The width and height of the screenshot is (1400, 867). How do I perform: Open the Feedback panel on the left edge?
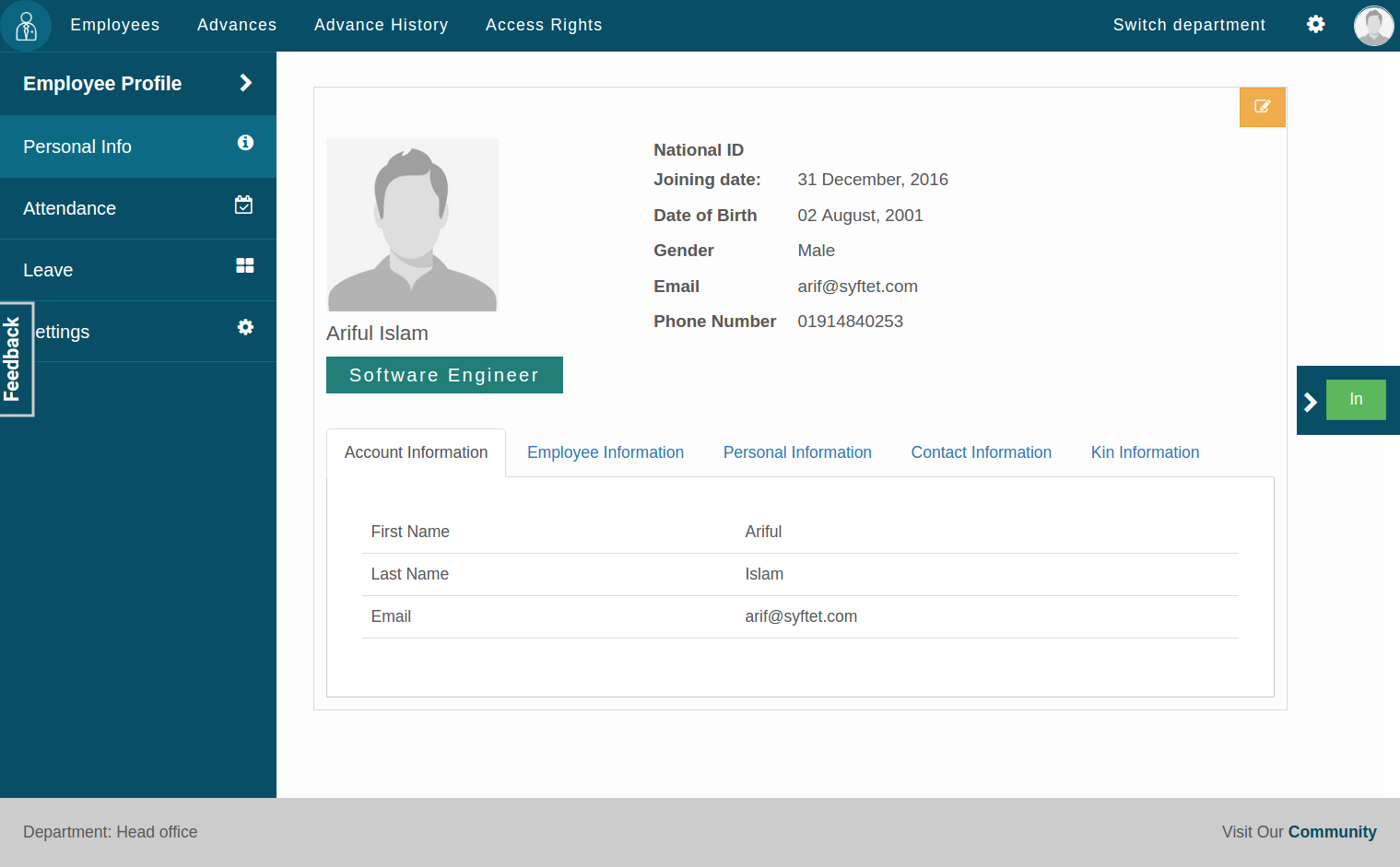pos(15,358)
